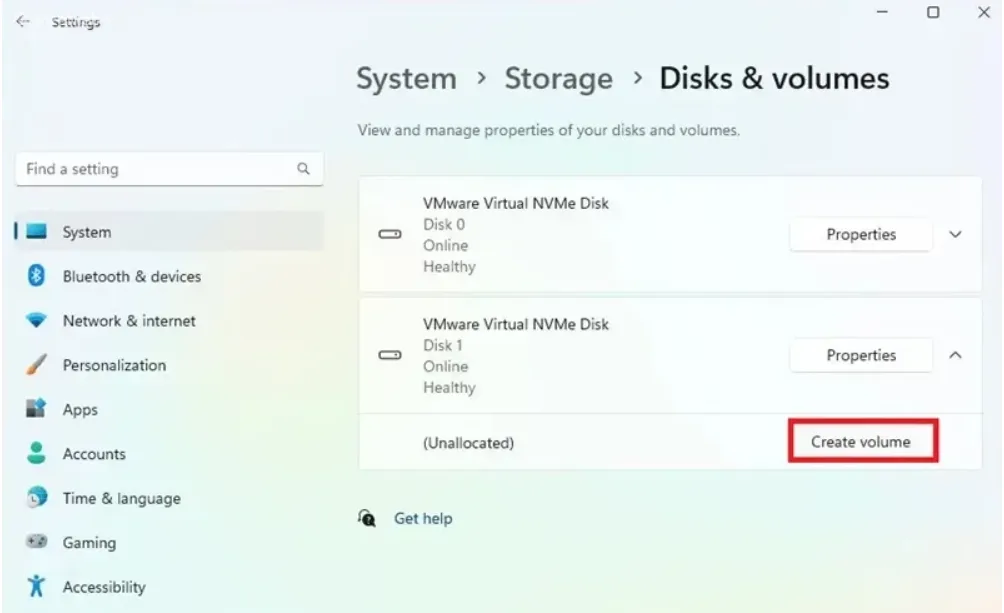1004x613 pixels.
Task: Go to System in breadcrumb
Action: pyautogui.click(x=406, y=79)
